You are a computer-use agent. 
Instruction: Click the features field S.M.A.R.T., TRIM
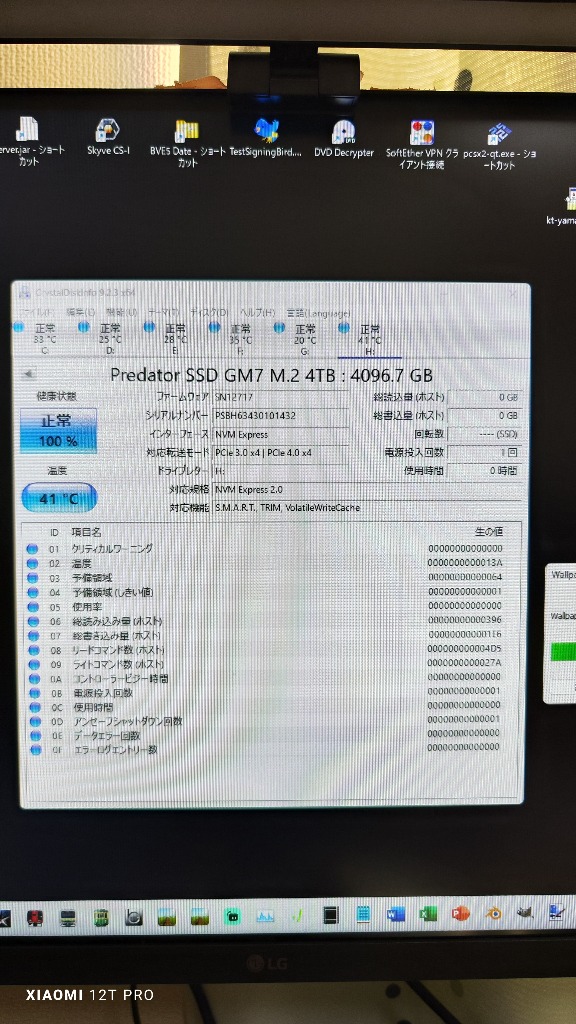[x=367, y=507]
